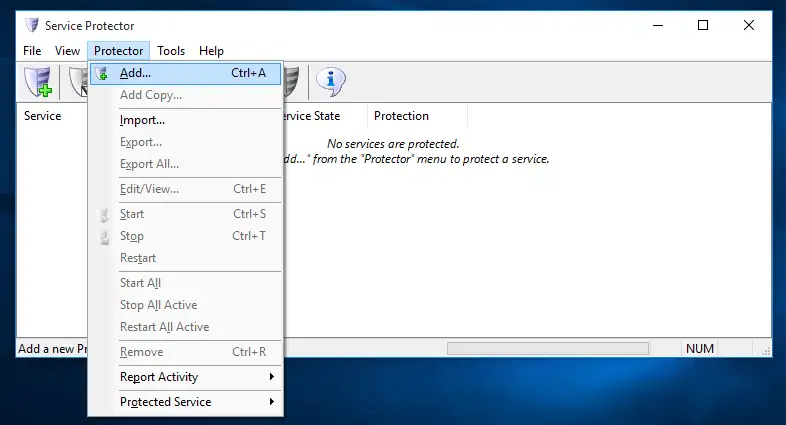The image size is (786, 425).
Task: Click the shield icon beside Add menu entry
Action: click(x=102, y=73)
